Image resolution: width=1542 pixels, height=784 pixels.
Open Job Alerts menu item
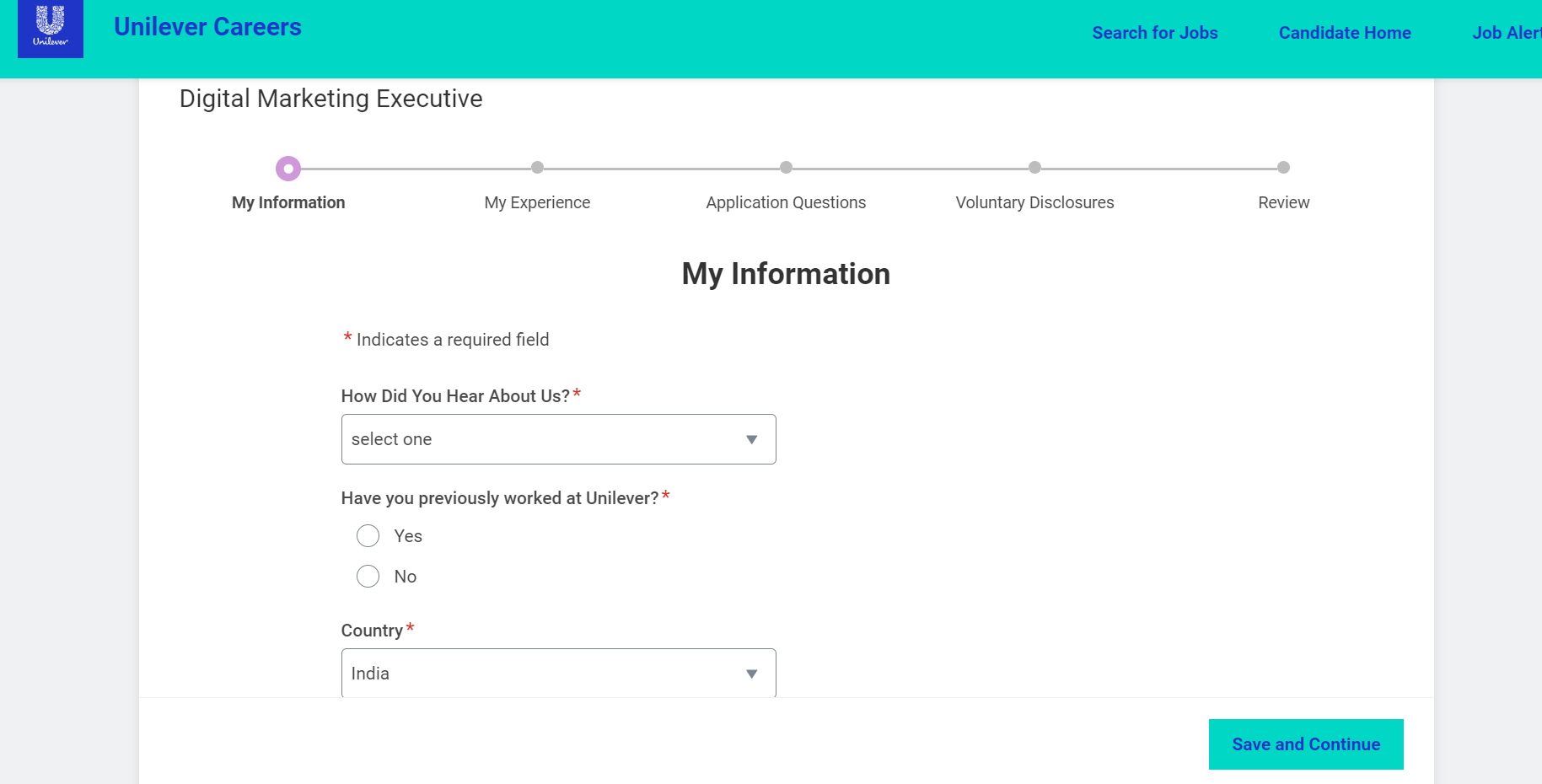(x=1507, y=33)
